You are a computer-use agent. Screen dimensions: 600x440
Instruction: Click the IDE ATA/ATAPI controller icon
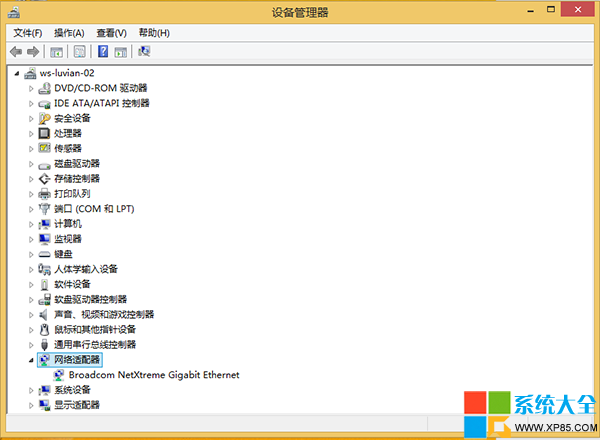44,104
